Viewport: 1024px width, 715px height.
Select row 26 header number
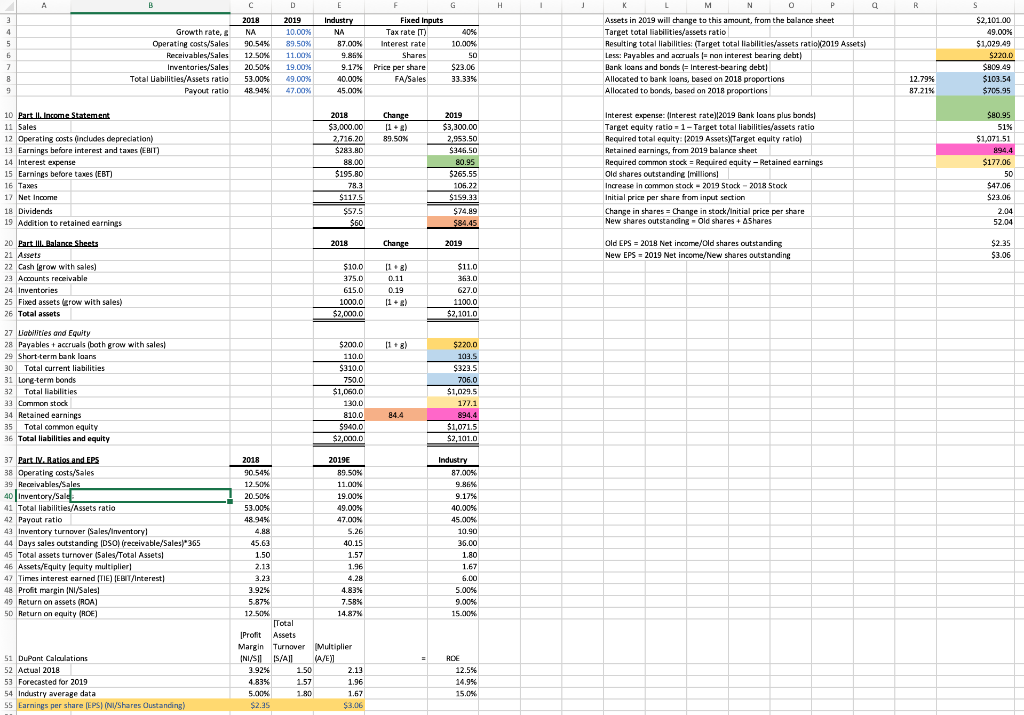(8, 314)
